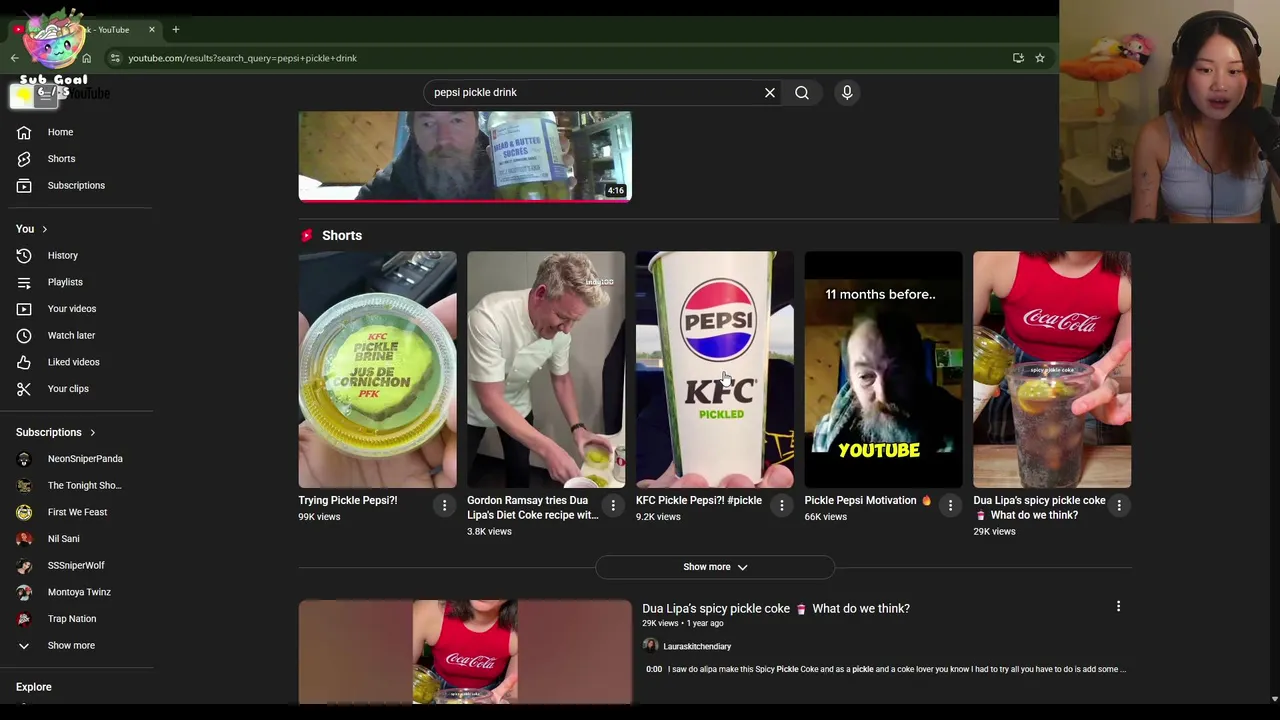
Task: Open the Dua Lipa's spicy pickle coke video title
Action: point(776,608)
